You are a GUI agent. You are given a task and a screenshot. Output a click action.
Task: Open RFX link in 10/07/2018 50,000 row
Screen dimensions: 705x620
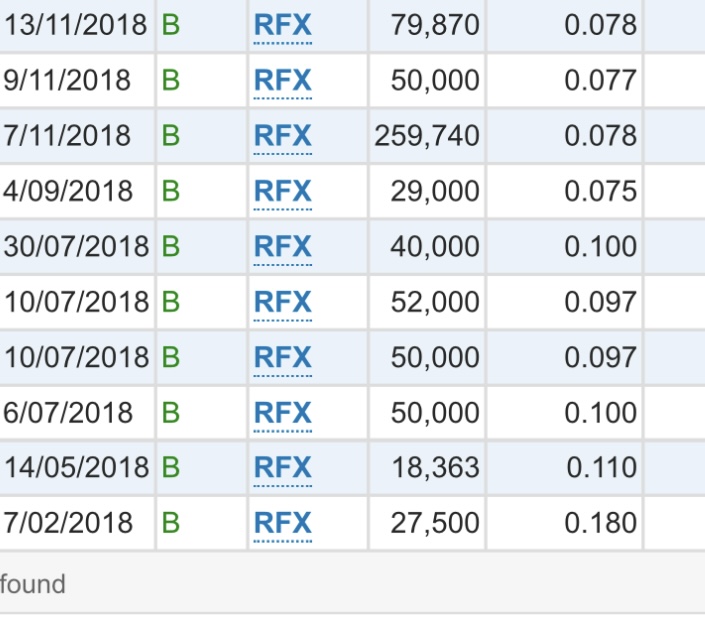283,357
